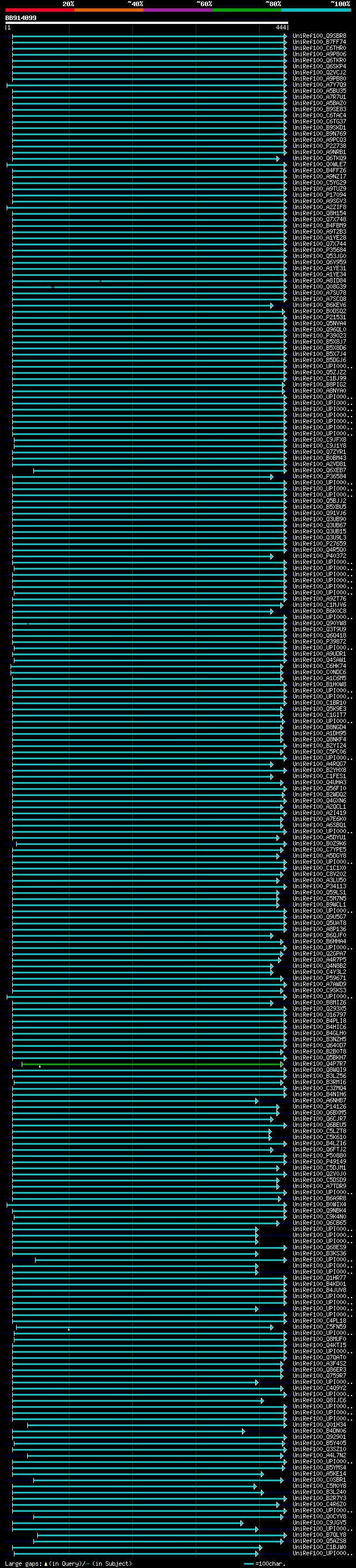This screenshot has height=1568, width=356.
Task: Click the UniRef100_C4PL18 label
Action: coord(319,1321)
